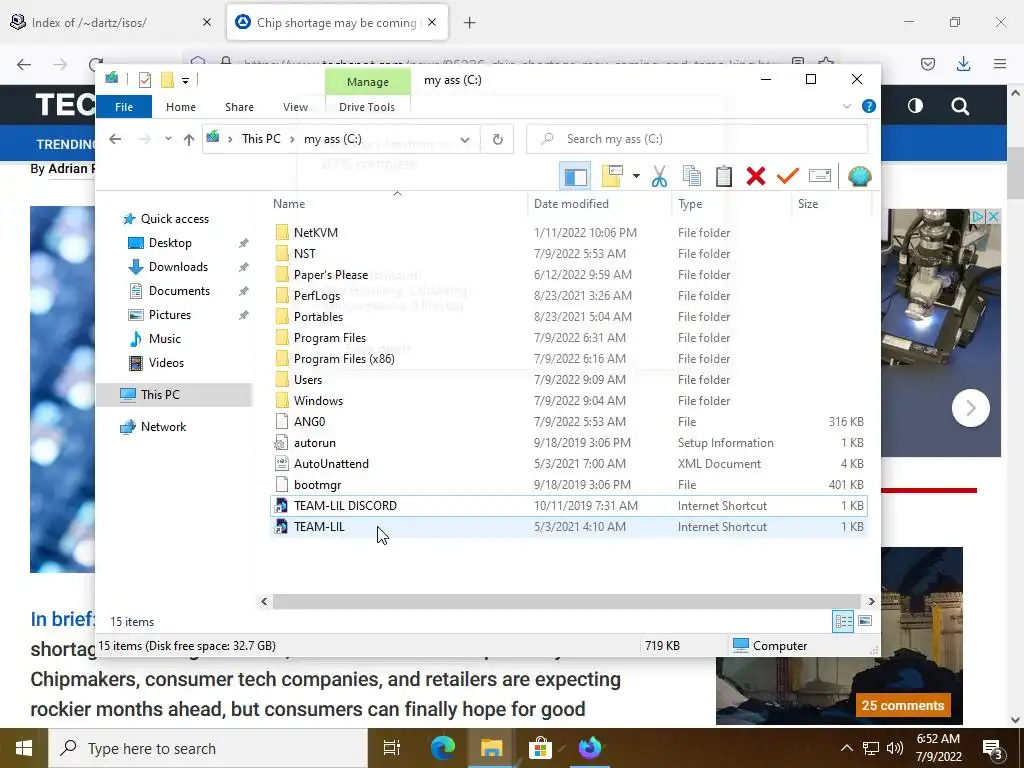1024x768 pixels.
Task: Click the orange checkmark Properties icon
Action: coord(788,176)
